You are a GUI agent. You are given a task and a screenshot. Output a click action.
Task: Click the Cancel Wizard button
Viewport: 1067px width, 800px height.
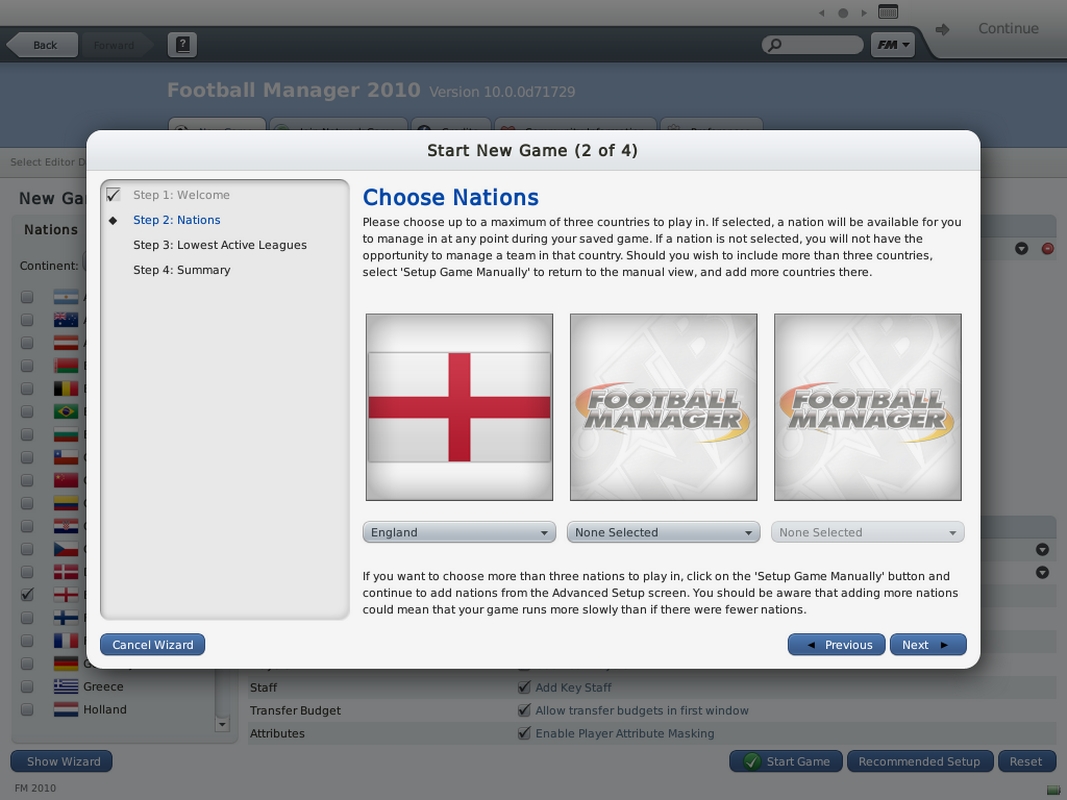click(153, 645)
